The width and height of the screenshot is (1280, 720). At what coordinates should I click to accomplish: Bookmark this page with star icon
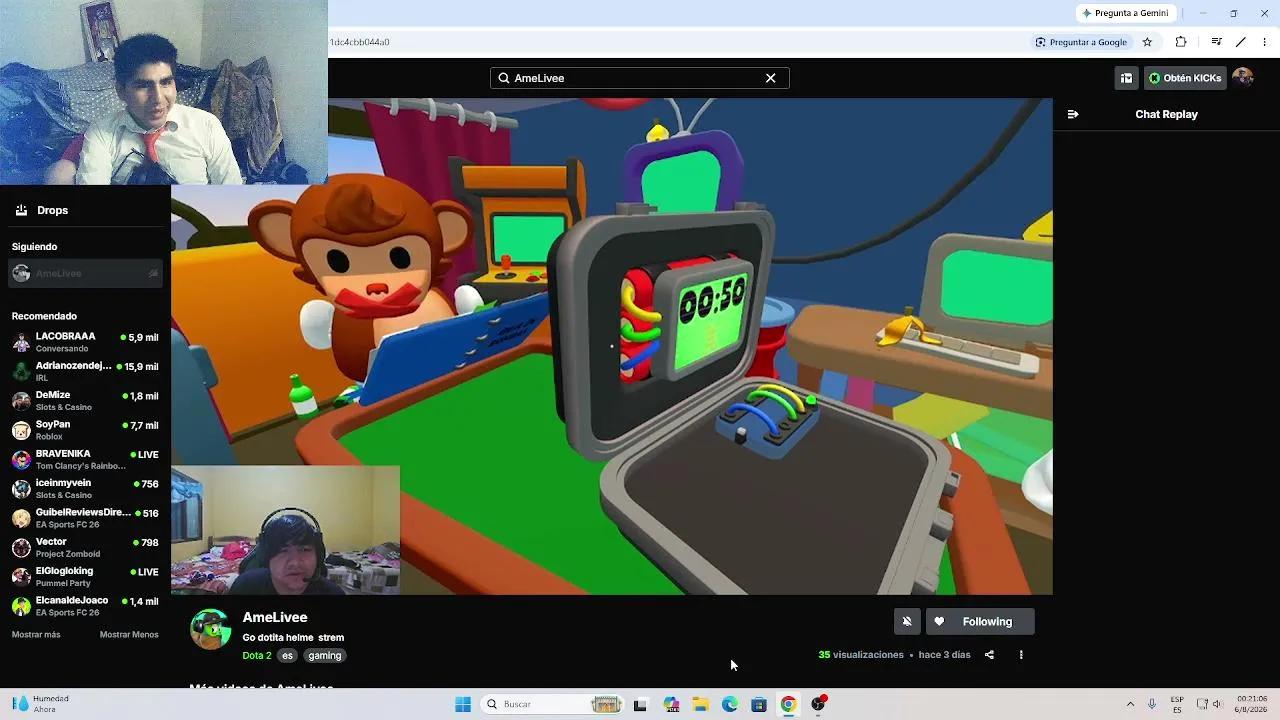click(1147, 42)
